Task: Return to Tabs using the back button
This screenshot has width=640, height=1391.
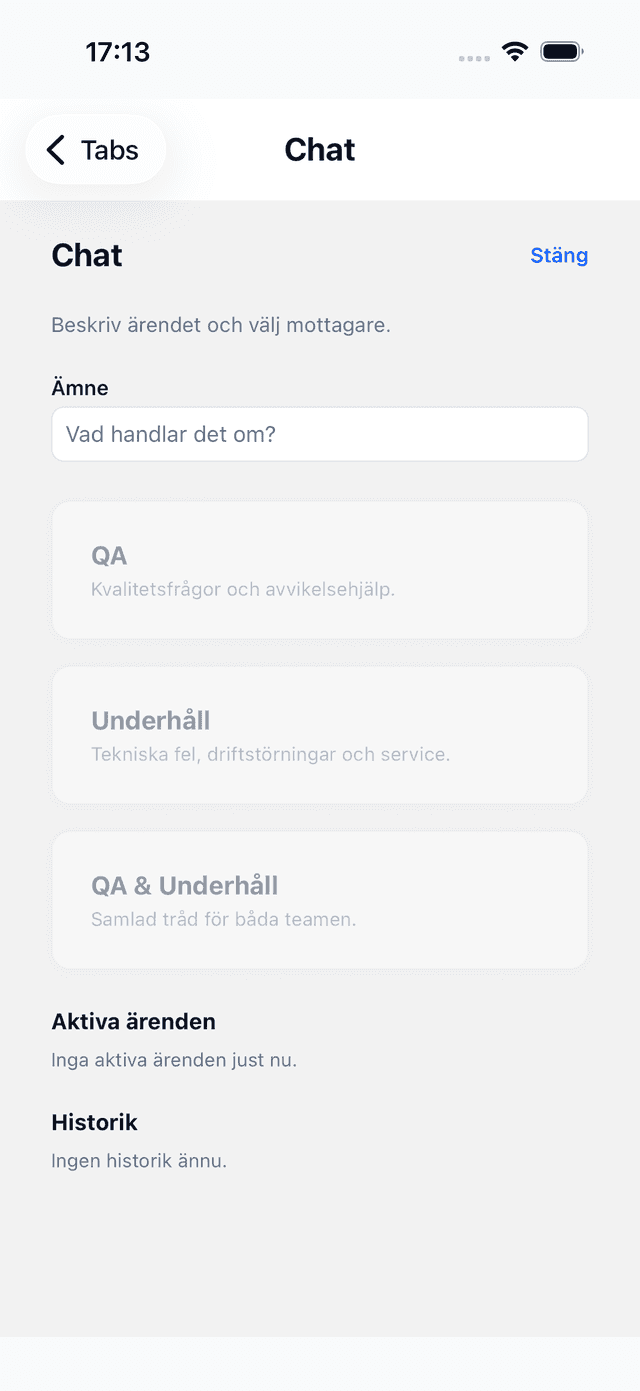Action: click(95, 150)
